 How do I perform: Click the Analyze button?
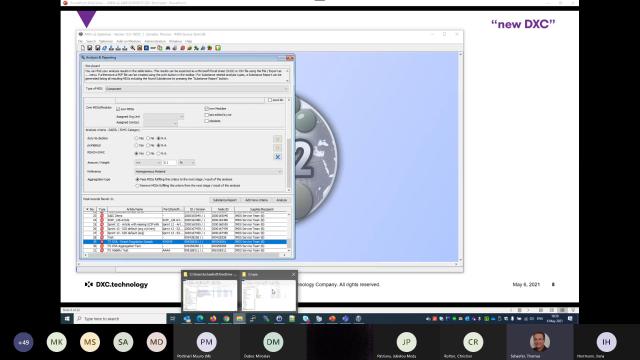tap(282, 200)
